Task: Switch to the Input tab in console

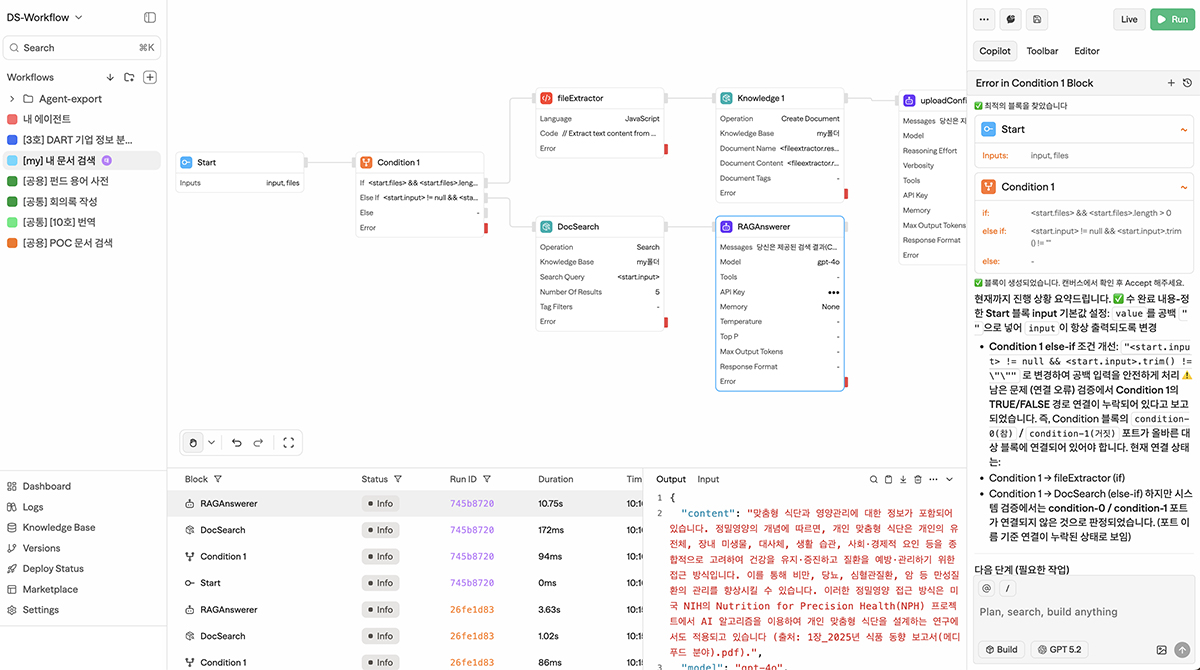Action: pyautogui.click(x=708, y=480)
